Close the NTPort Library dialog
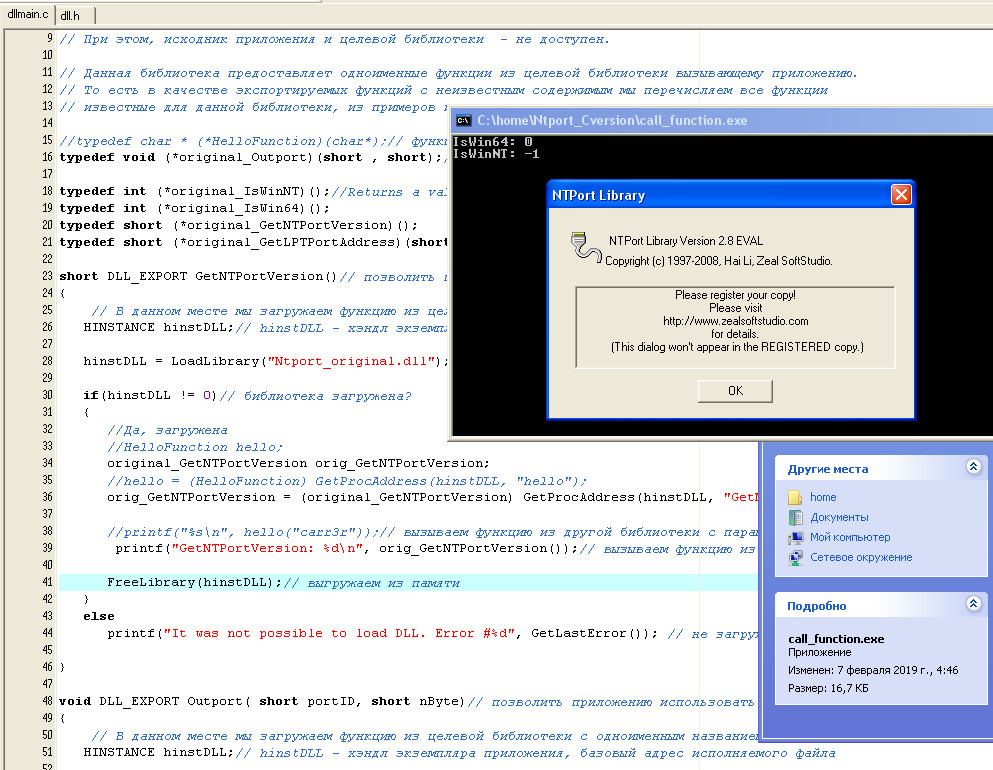The image size is (993, 770). (900, 195)
